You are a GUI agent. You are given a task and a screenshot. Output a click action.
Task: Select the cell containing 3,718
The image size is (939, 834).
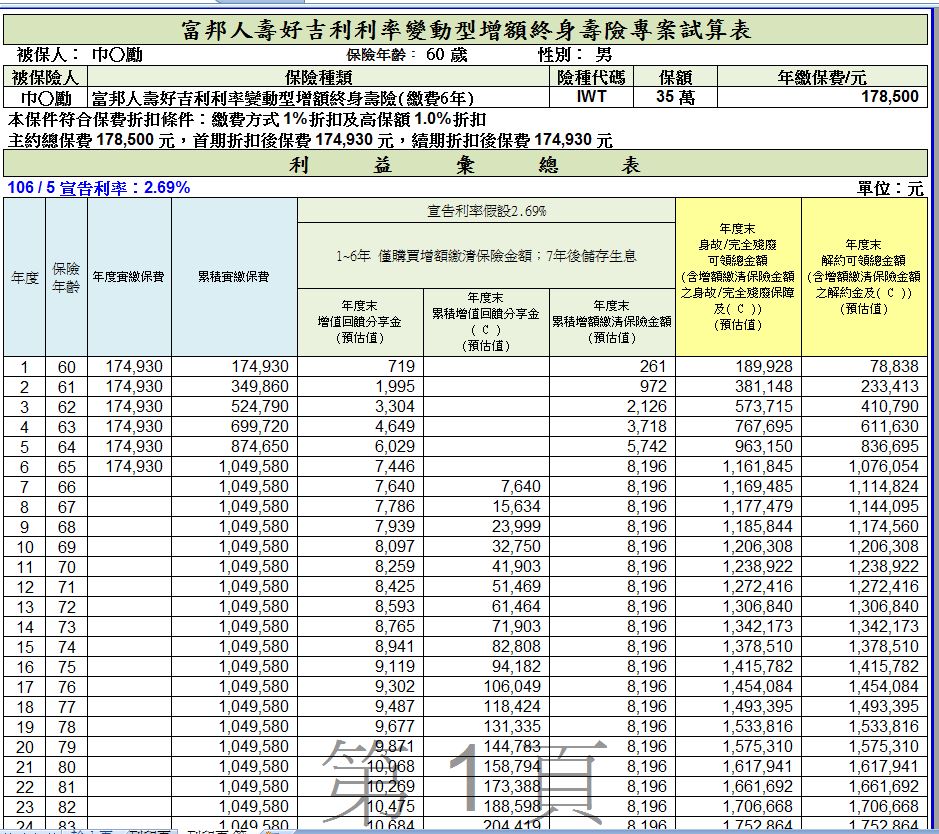(x=612, y=427)
